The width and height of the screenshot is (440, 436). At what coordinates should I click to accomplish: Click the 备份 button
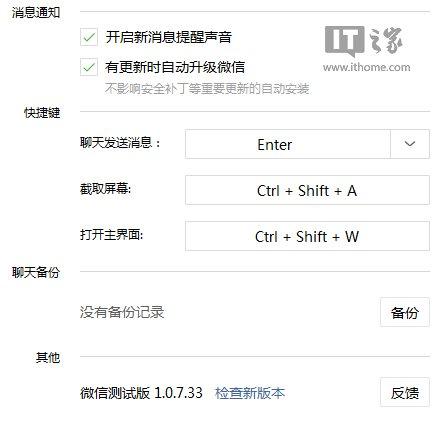[405, 312]
